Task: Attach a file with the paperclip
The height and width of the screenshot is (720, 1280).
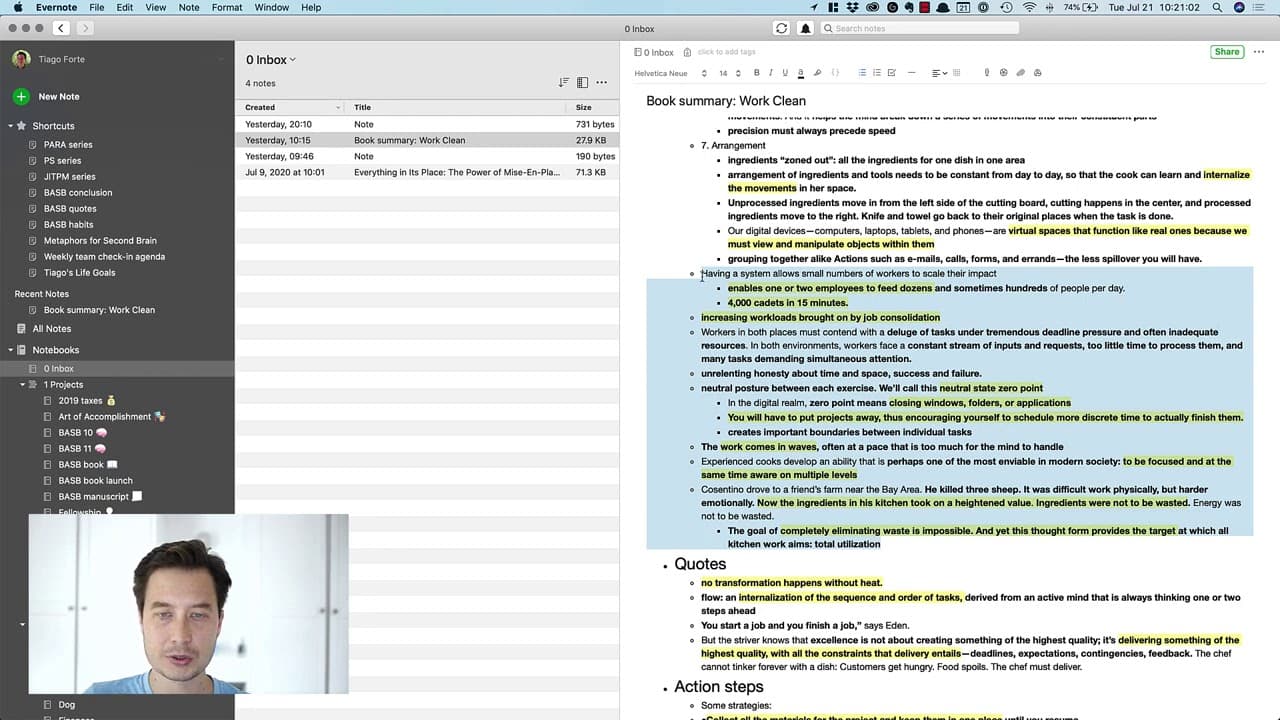Action: point(1021,73)
